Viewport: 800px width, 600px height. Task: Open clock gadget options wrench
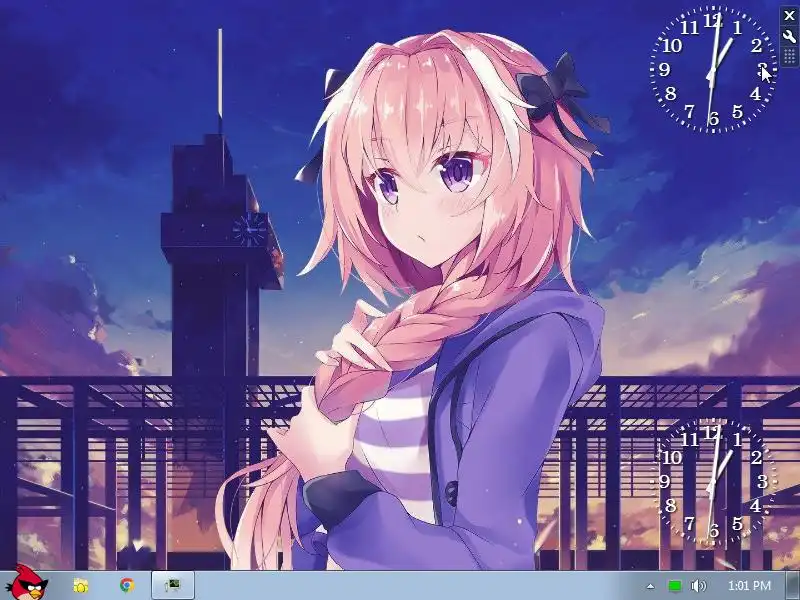[x=789, y=36]
